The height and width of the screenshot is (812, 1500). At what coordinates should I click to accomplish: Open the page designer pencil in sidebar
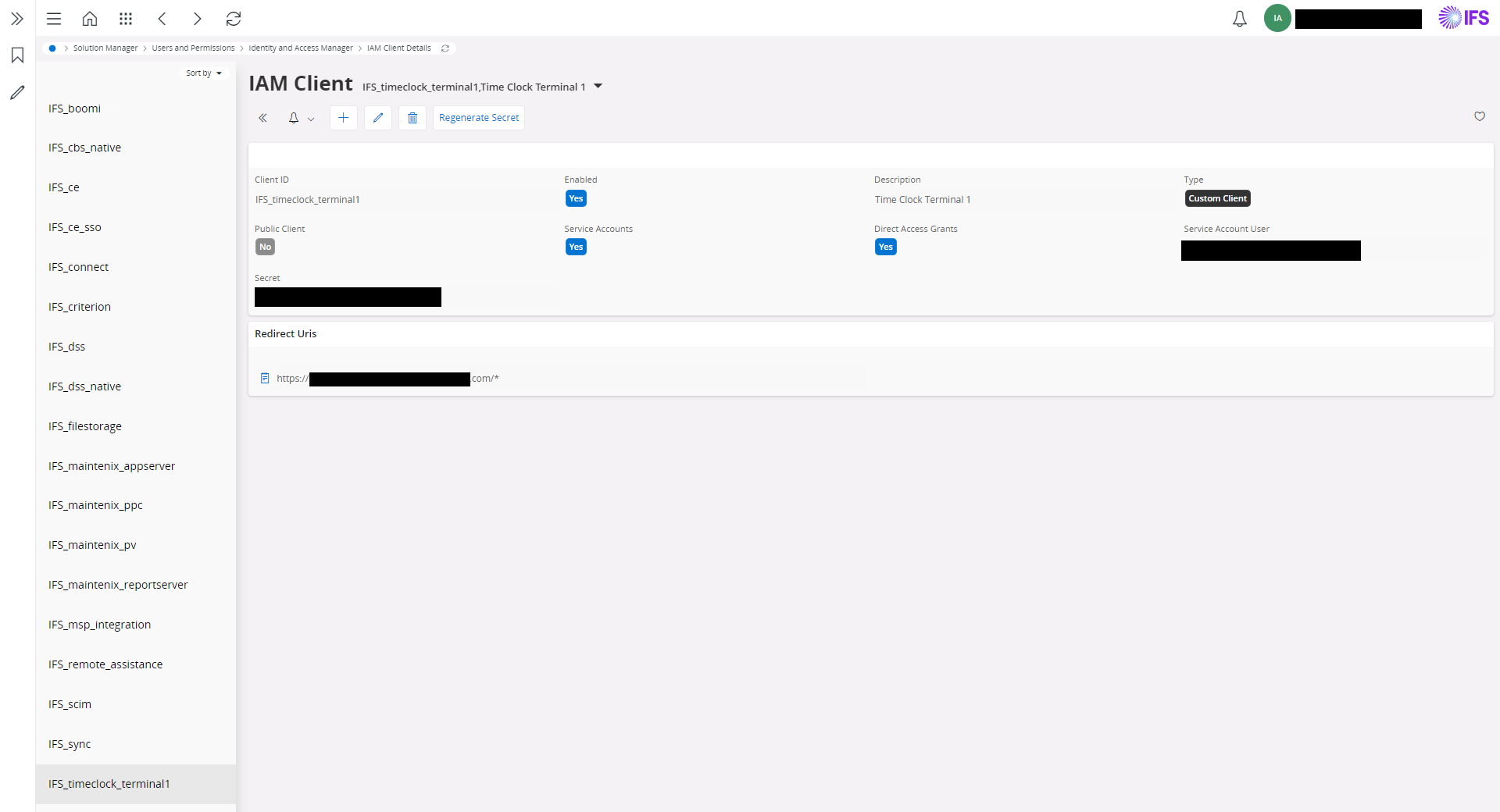pyautogui.click(x=17, y=93)
